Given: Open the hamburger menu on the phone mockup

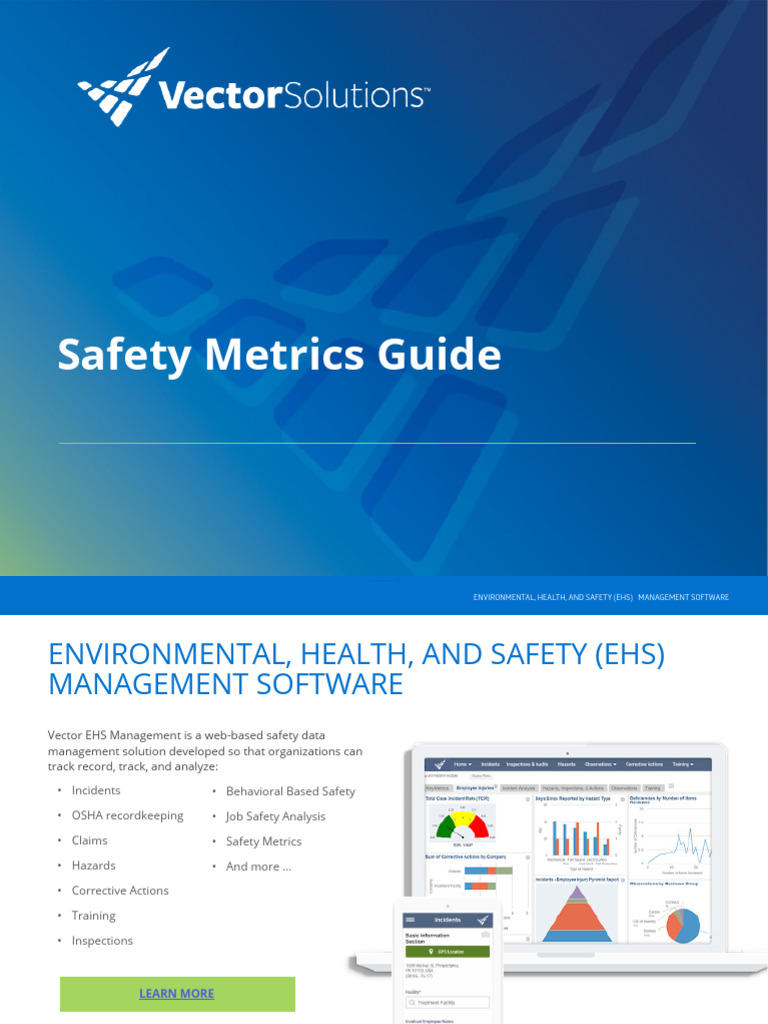Looking at the screenshot, I should pyautogui.click(x=410, y=920).
